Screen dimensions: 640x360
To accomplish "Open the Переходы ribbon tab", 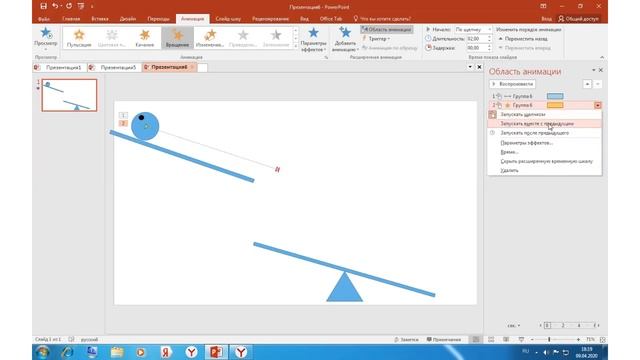I will [x=158, y=19].
